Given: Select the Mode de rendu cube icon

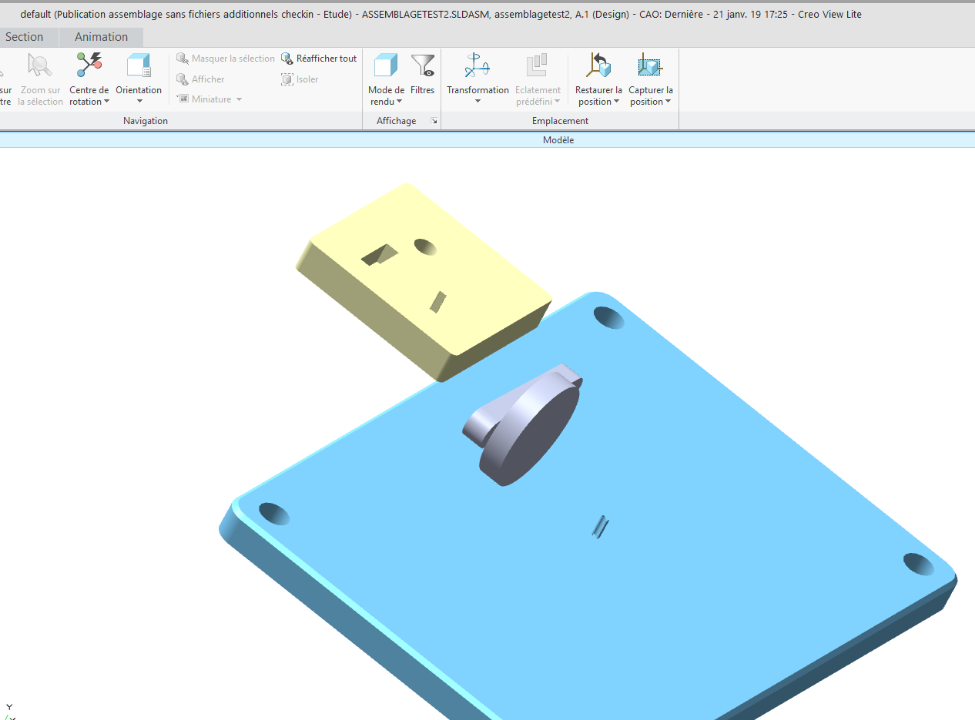Looking at the screenshot, I should [x=386, y=65].
